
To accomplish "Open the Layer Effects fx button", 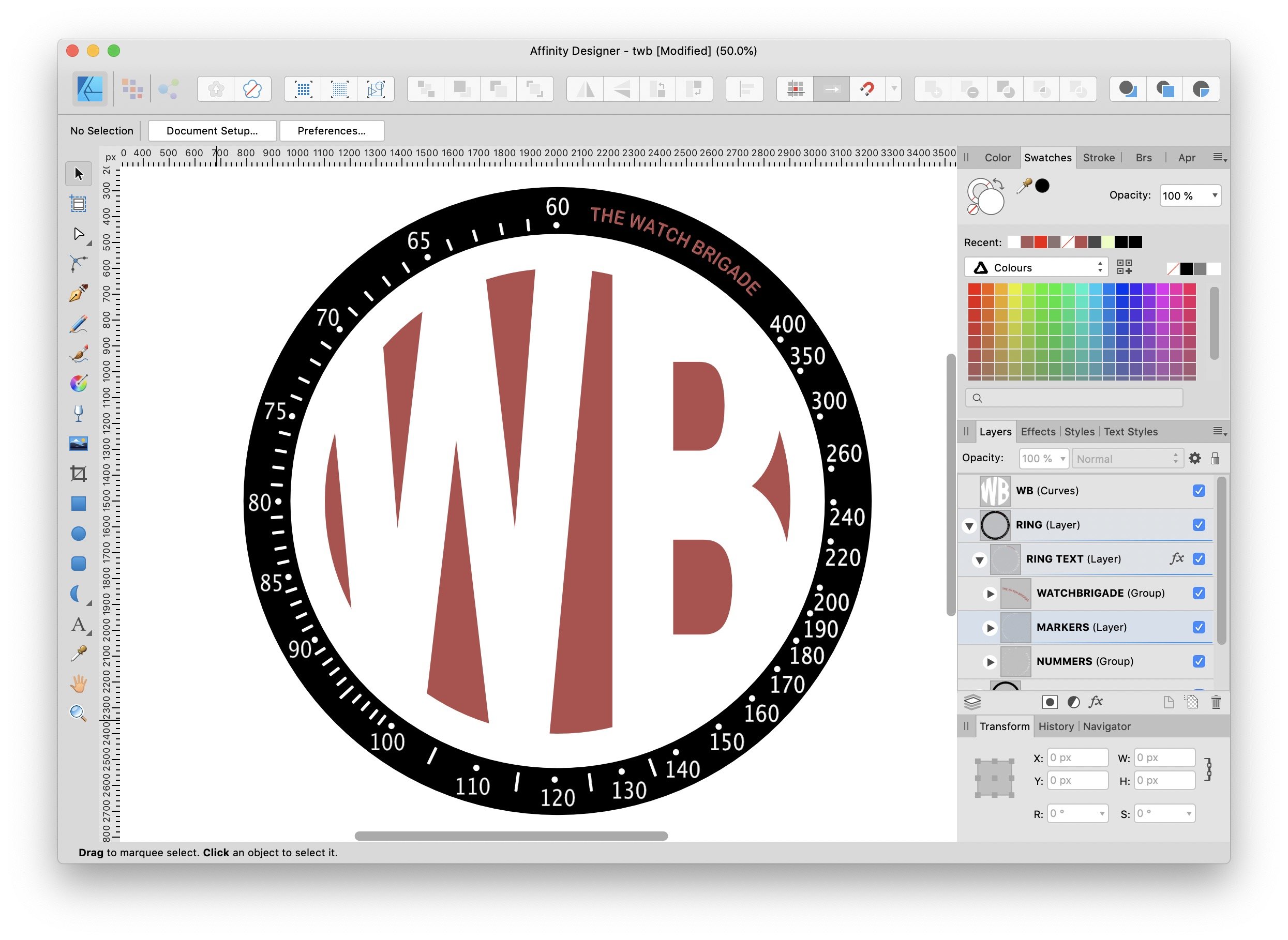I will [x=1096, y=702].
